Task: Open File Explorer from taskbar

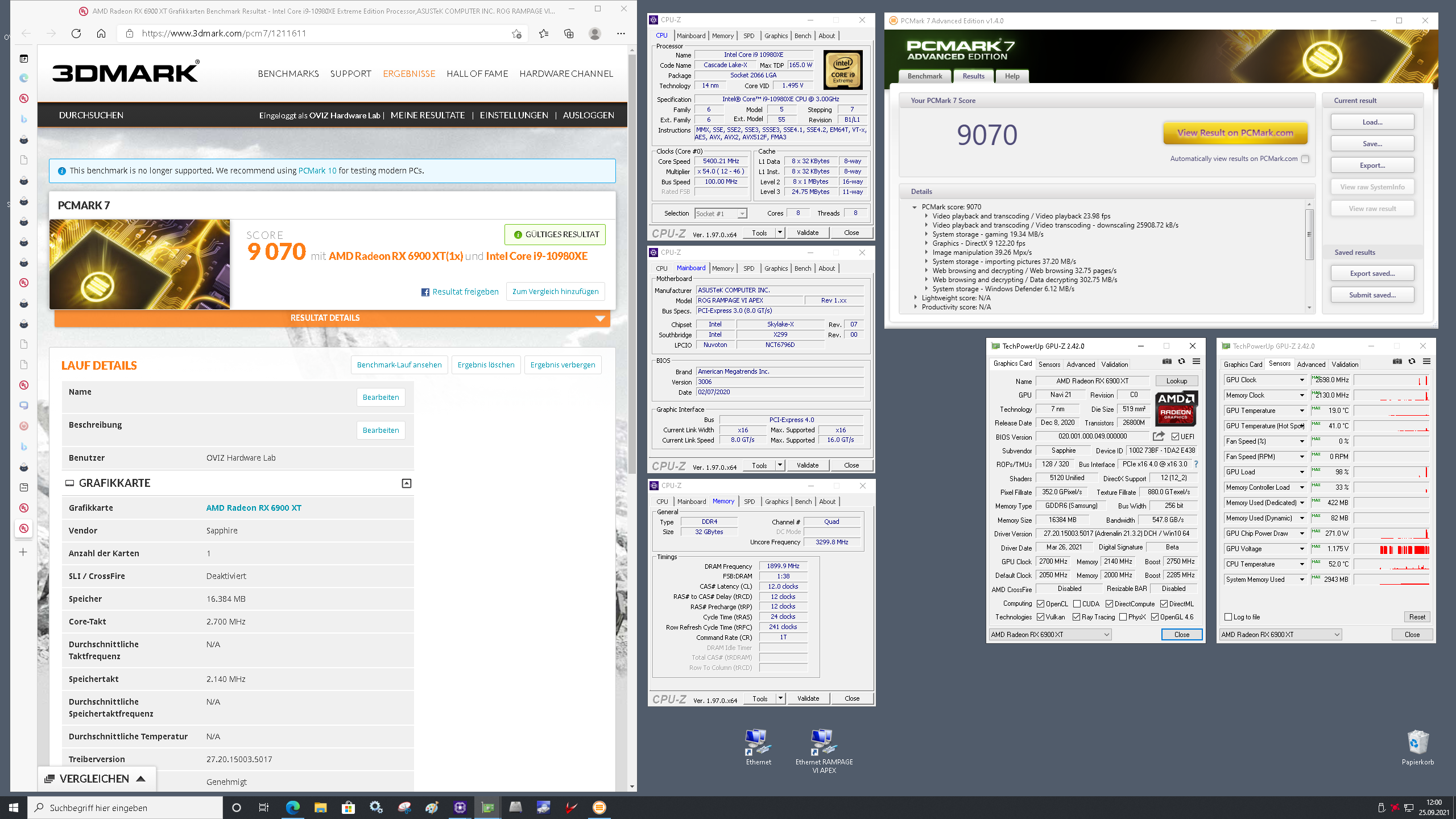Action: [320, 808]
